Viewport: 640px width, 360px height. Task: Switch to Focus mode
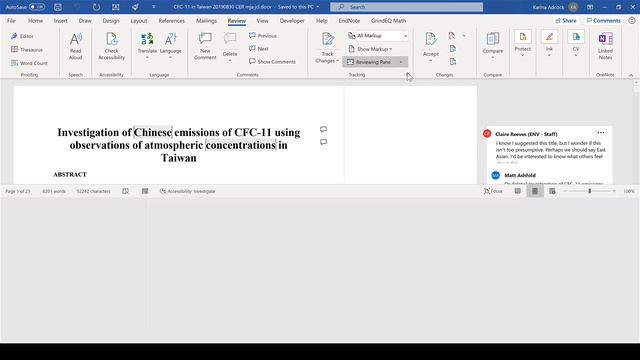(493, 191)
